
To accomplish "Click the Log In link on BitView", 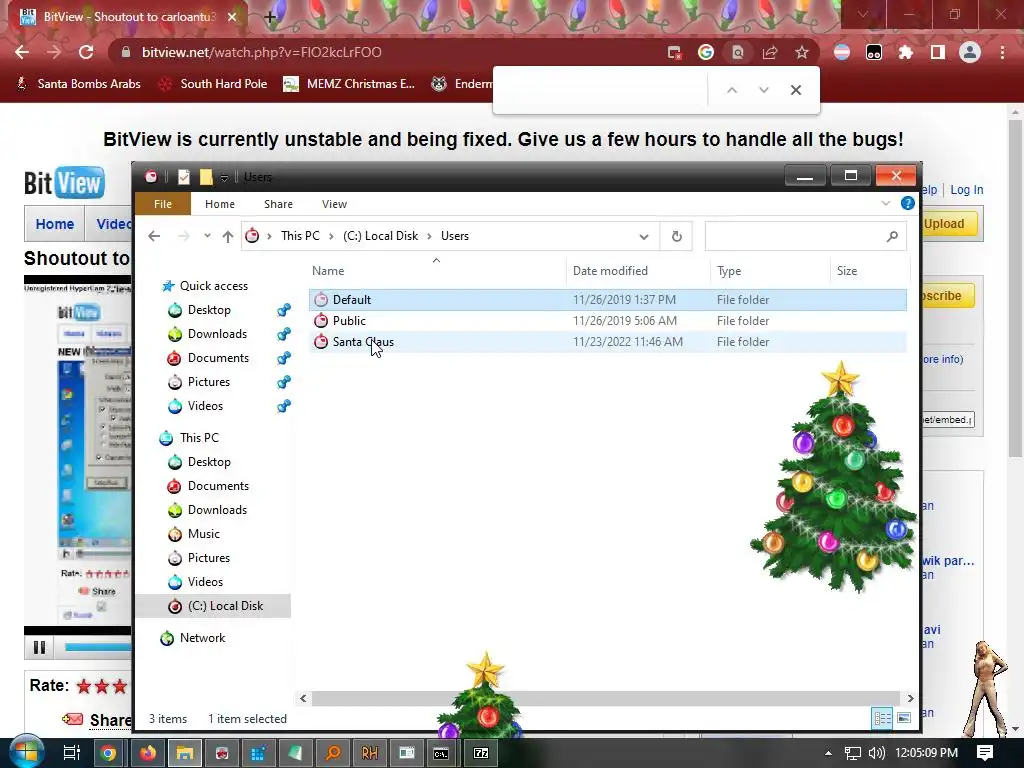I will (967, 189).
